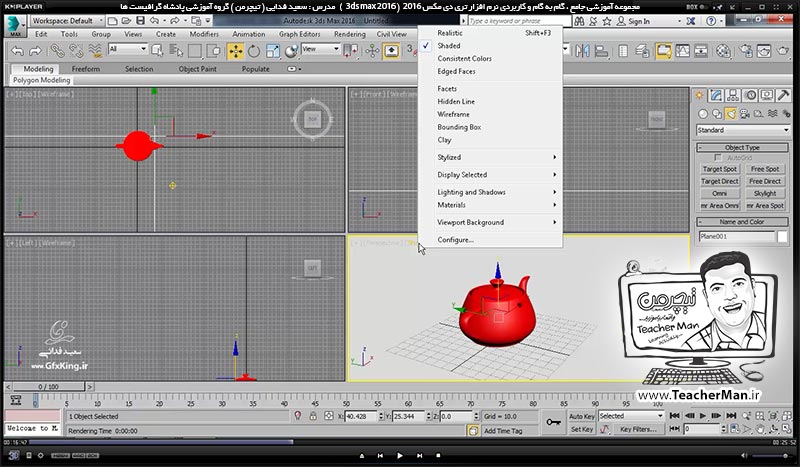Click the 0 / 100 time slider
Viewport: 800px width, 467px height.
(x=49, y=387)
